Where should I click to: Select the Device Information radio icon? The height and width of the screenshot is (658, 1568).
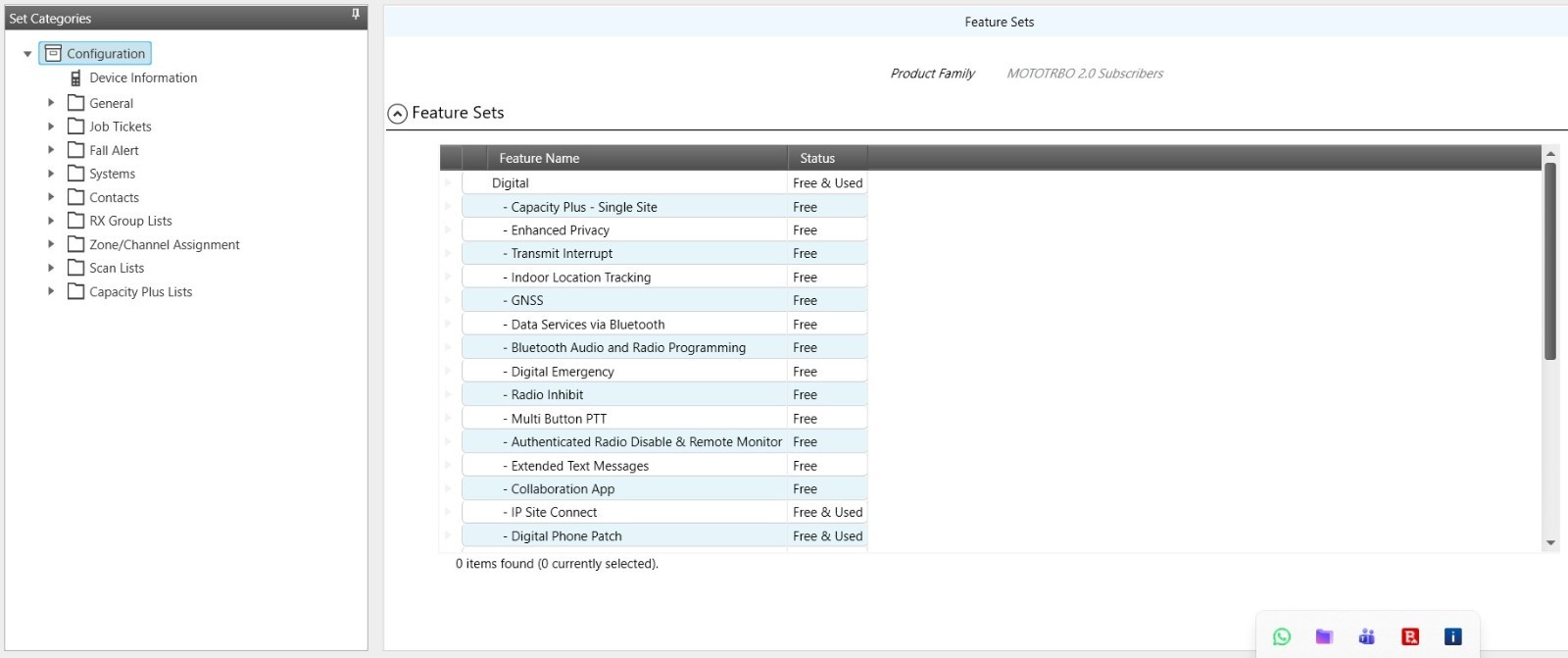click(x=75, y=78)
